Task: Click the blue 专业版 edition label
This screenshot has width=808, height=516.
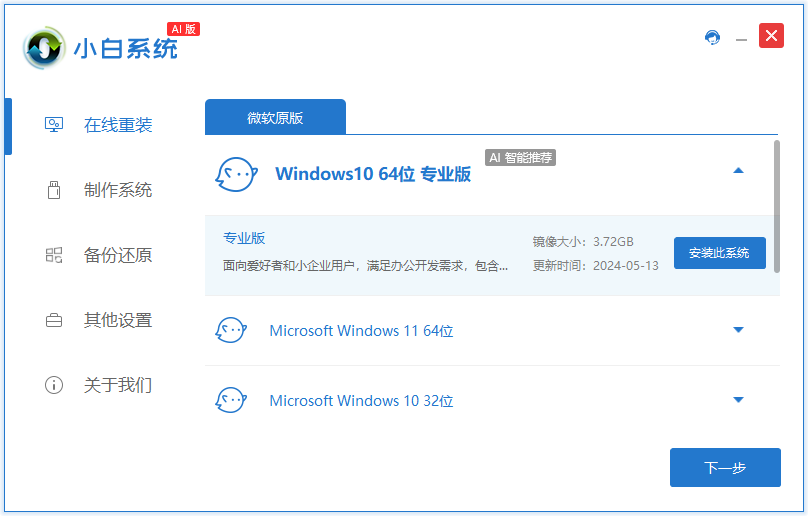Action: tap(244, 238)
